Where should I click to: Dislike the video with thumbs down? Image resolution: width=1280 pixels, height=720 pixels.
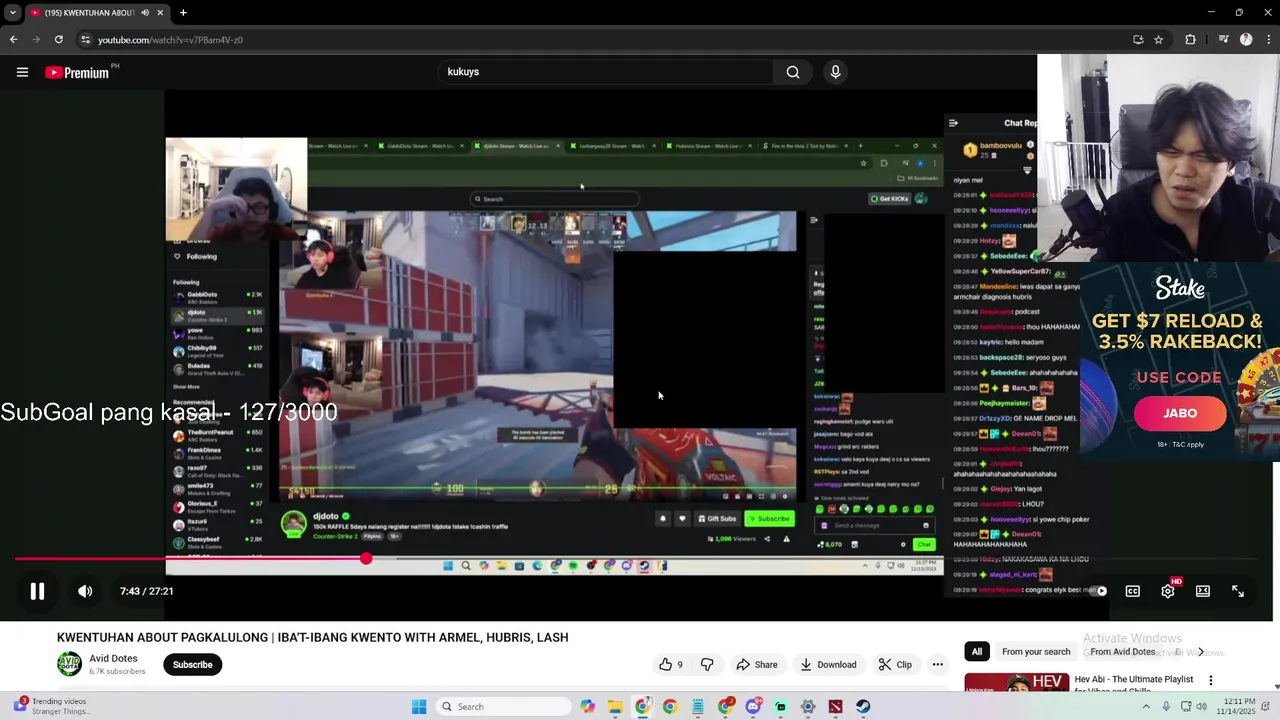707,664
